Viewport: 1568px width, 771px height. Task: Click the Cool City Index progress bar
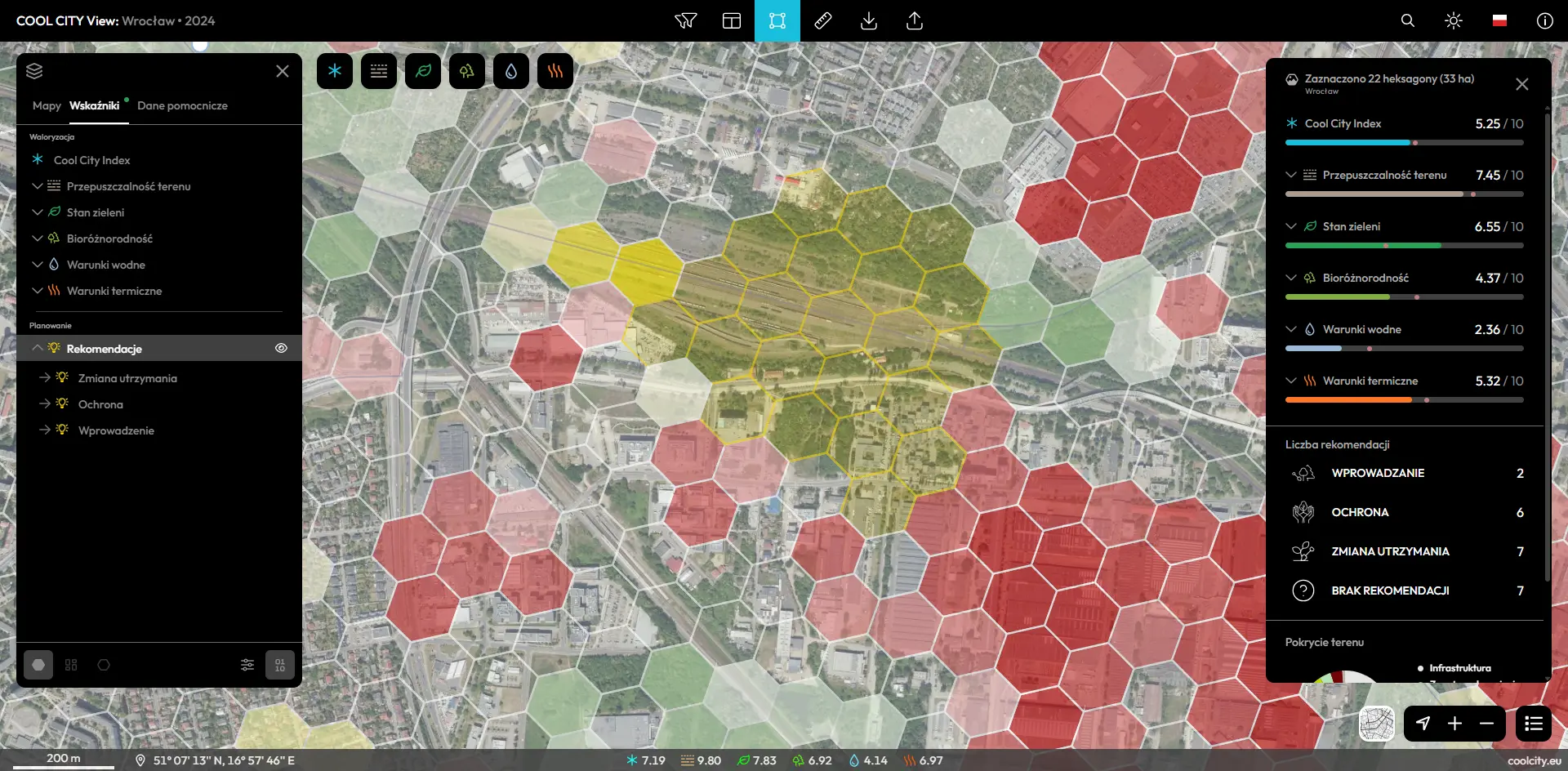pyautogui.click(x=1405, y=143)
